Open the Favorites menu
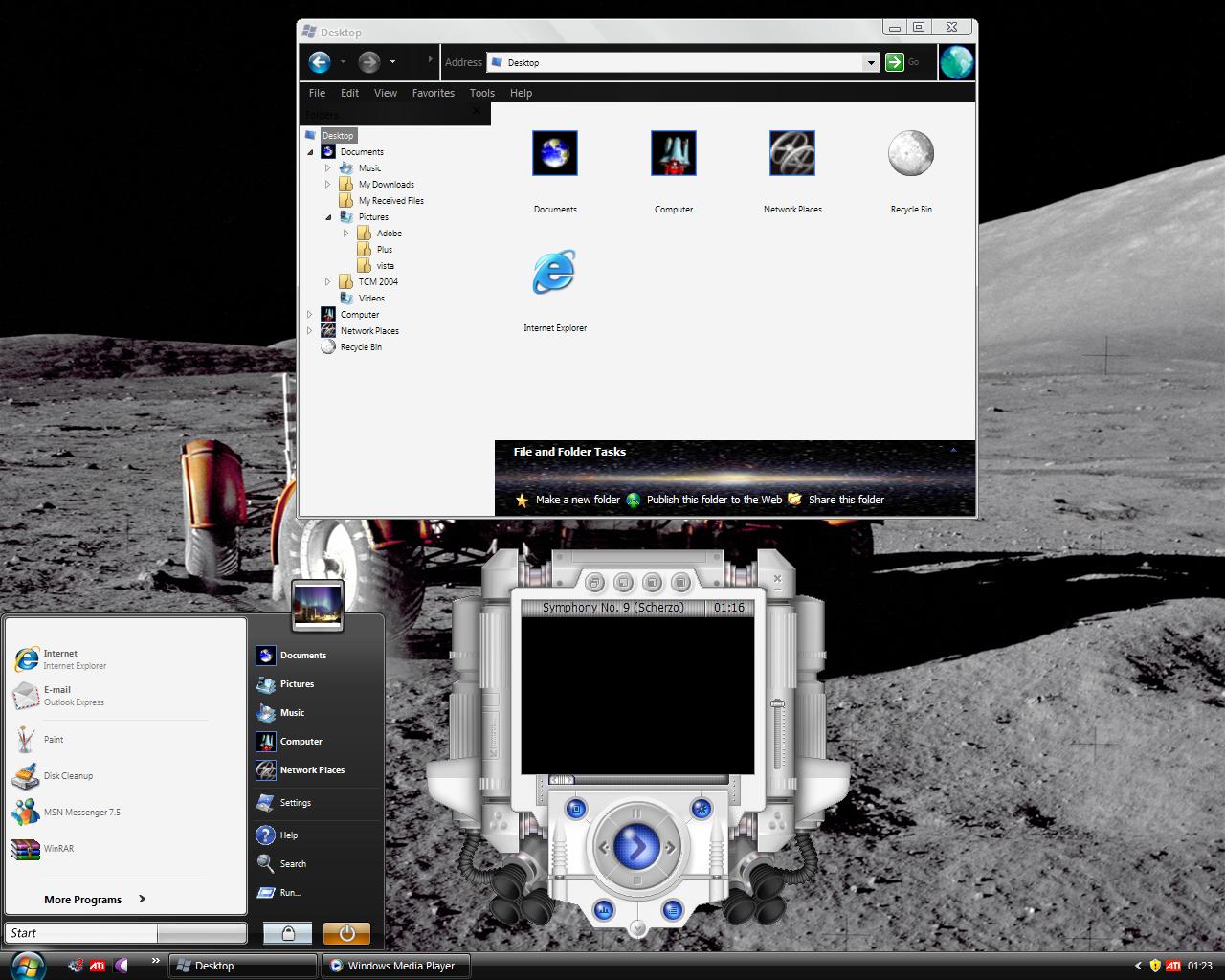The image size is (1225, 980). click(433, 93)
